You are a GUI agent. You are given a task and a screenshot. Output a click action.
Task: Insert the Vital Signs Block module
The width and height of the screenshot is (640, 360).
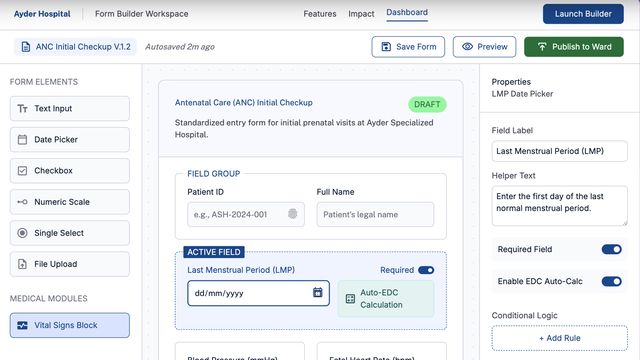click(x=70, y=325)
